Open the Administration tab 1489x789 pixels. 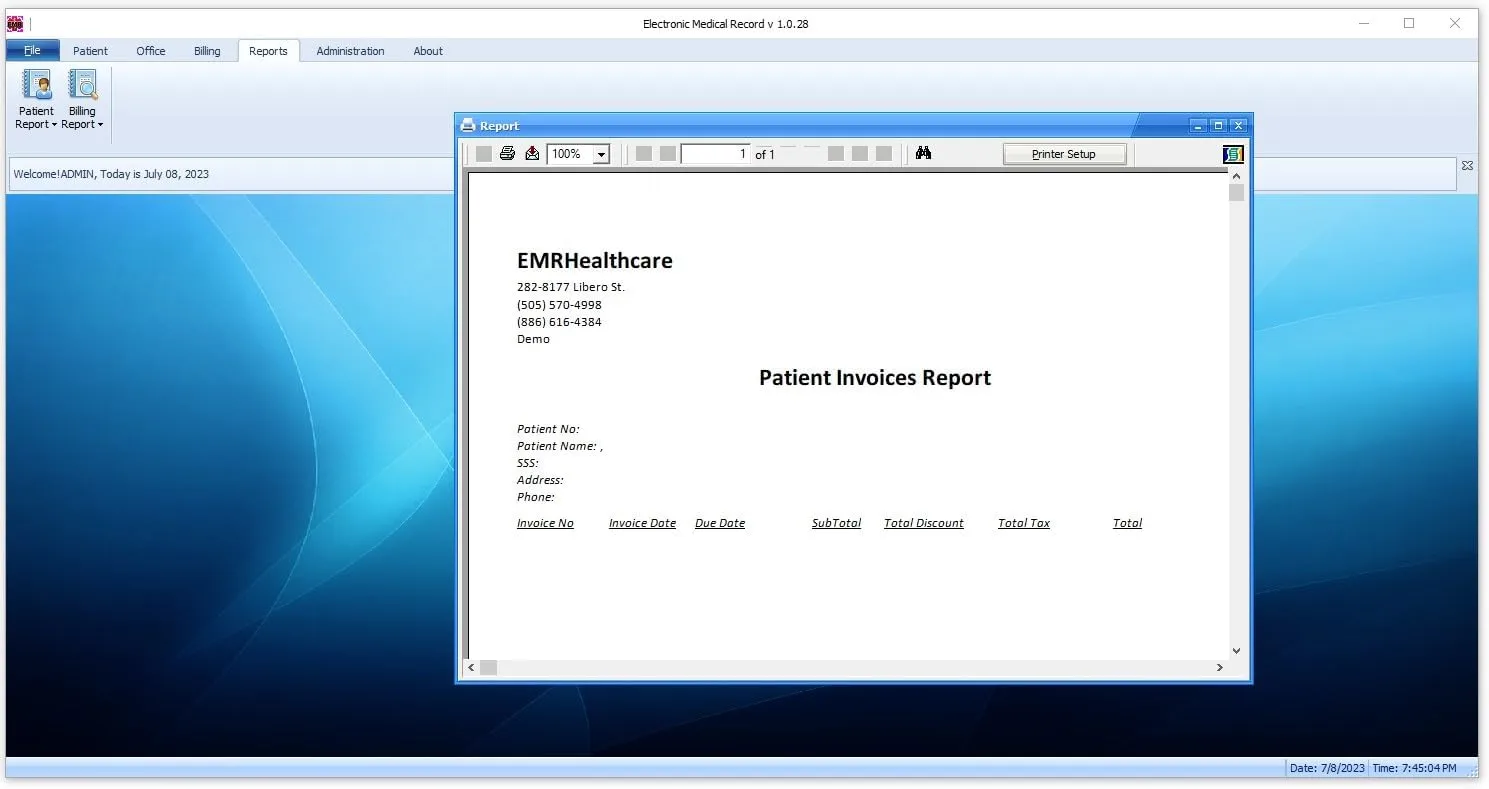tap(350, 50)
